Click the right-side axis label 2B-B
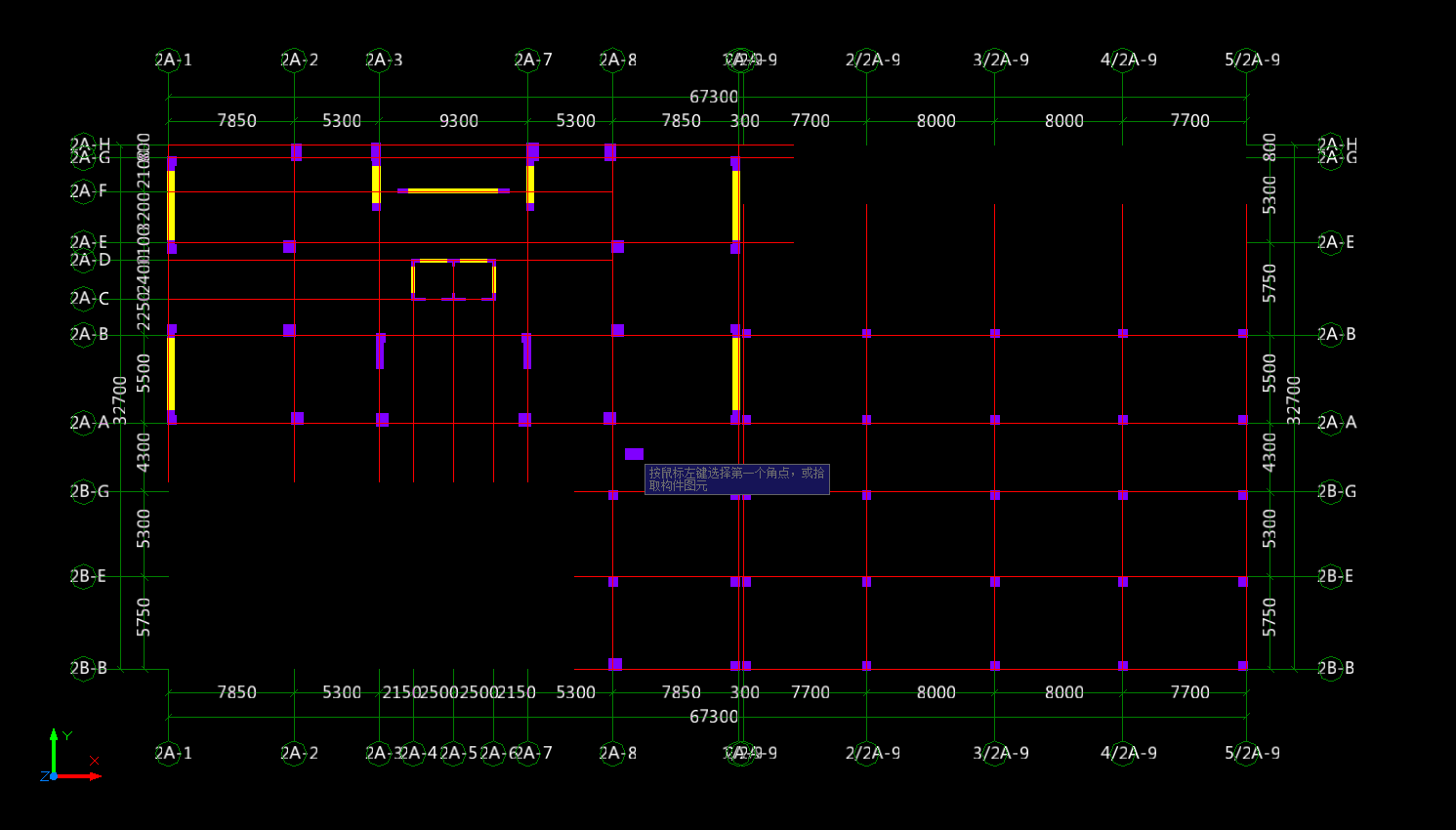 coord(1335,668)
